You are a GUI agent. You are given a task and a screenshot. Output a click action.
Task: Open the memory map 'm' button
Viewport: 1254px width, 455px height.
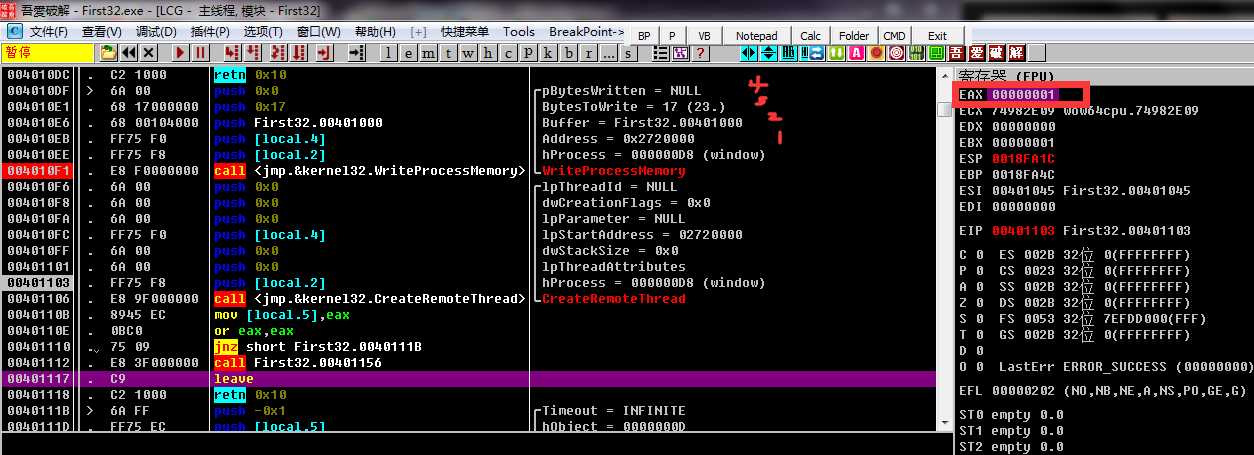428,53
